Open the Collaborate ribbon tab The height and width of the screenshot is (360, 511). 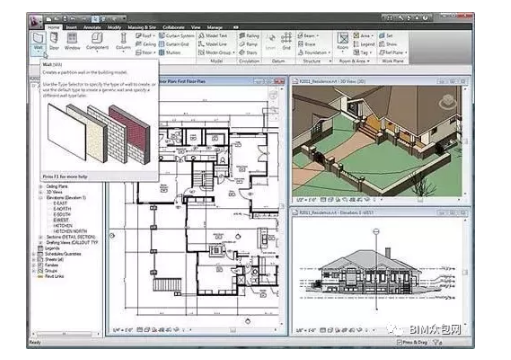(x=173, y=27)
